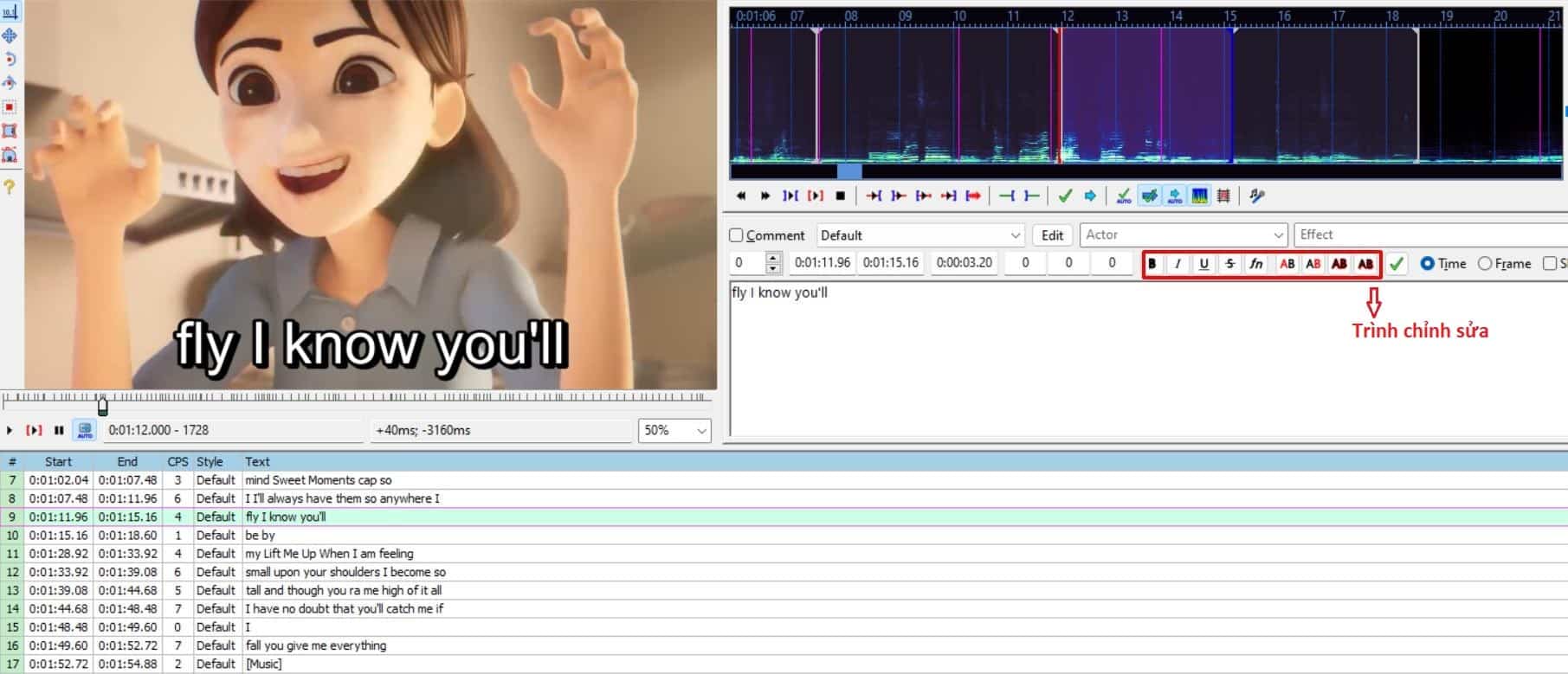1568x674 pixels.
Task: Commit audio timing changes with green check
Action: (x=1065, y=196)
